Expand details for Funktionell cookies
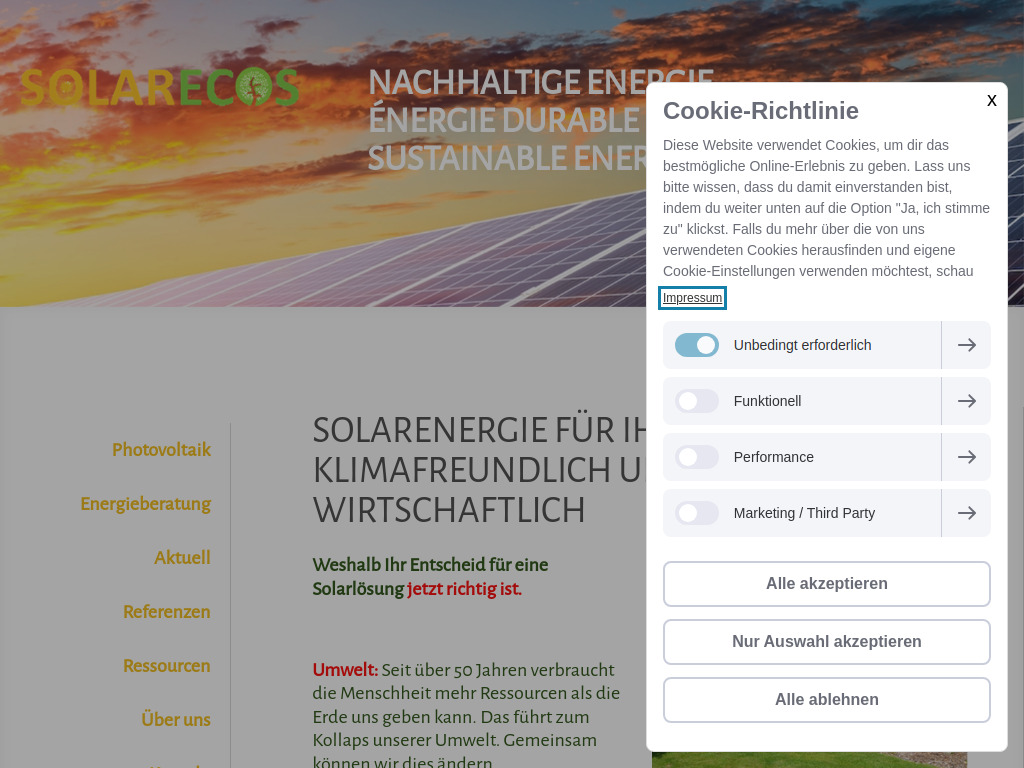The width and height of the screenshot is (1024, 768). (966, 400)
